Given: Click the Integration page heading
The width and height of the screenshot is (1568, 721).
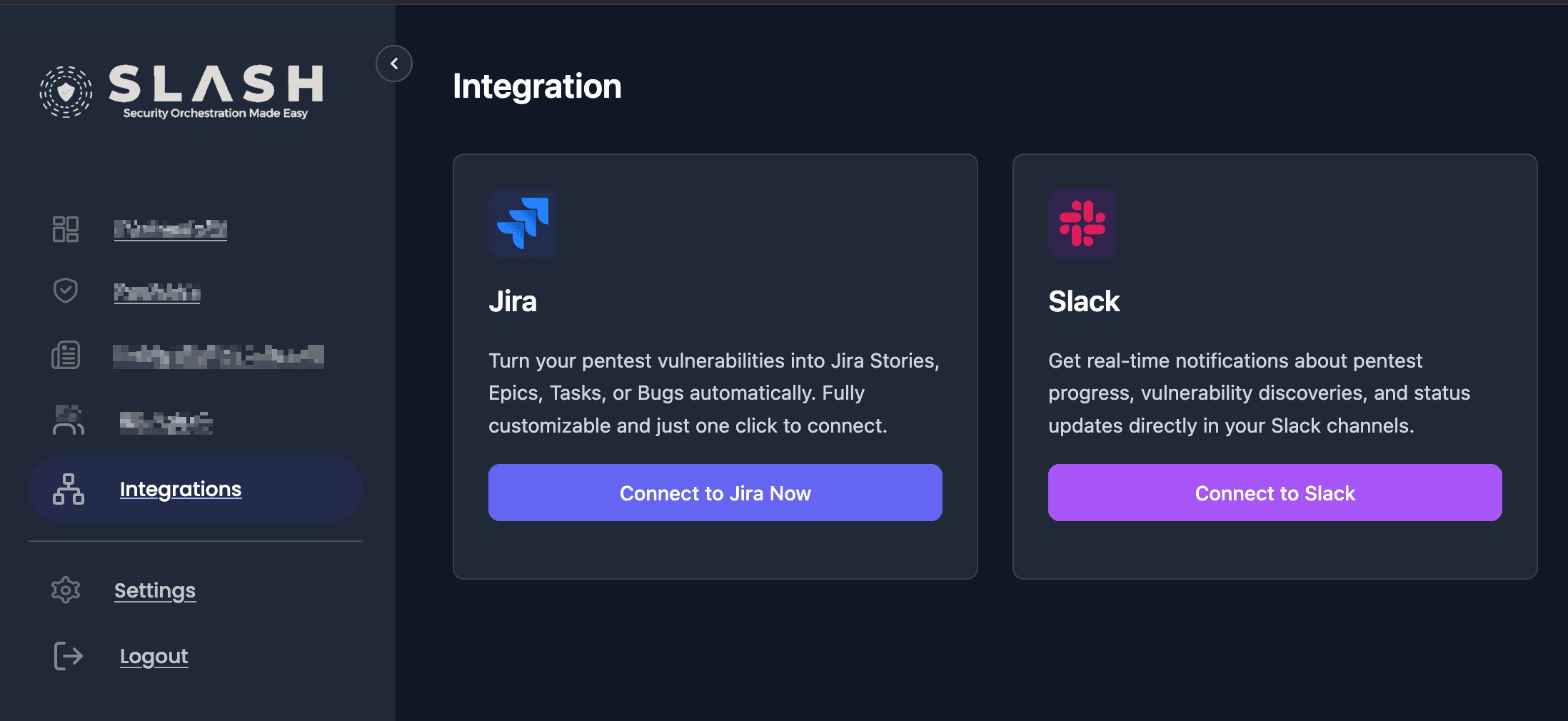Looking at the screenshot, I should click(x=537, y=86).
